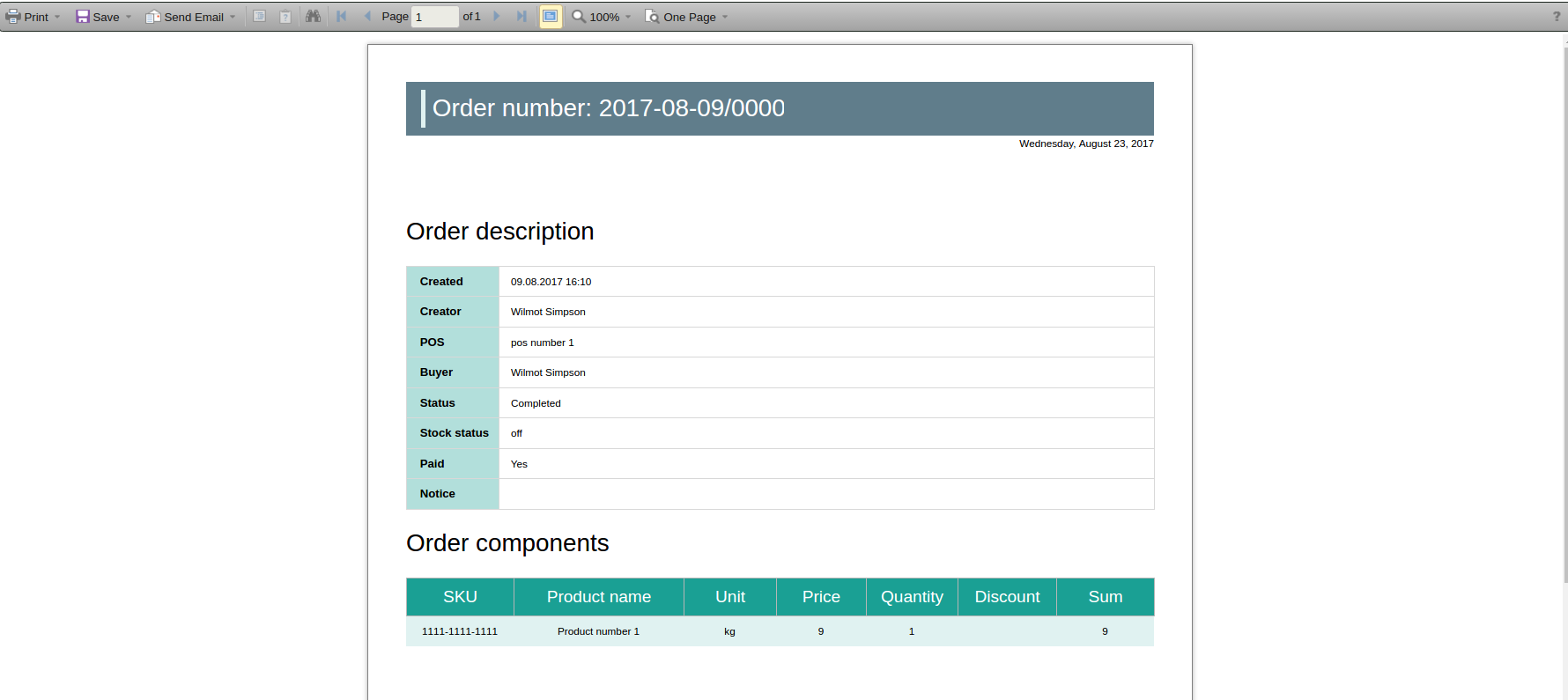Open the Send Email dropdown arrow

coord(233,17)
